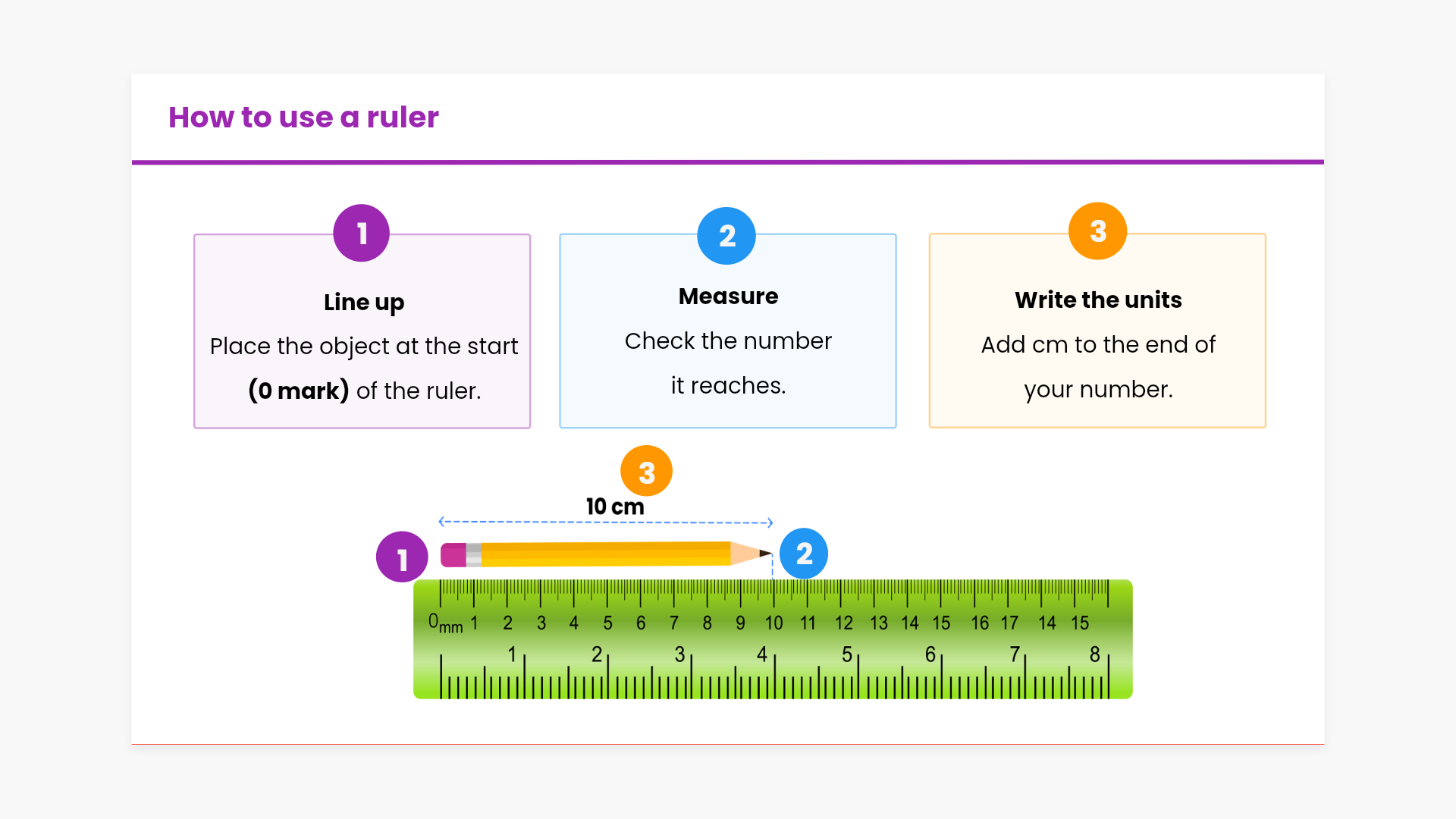Click the purple divider line under the title

(728, 162)
